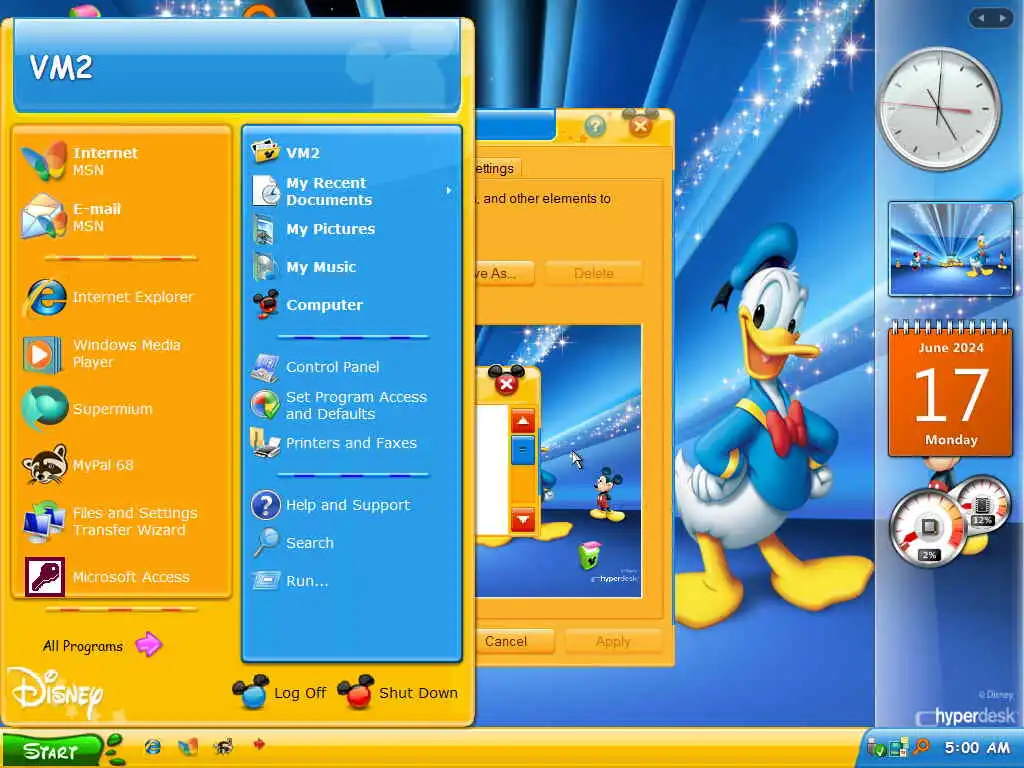Click the June 2024 calendar gadget
The image size is (1024, 768).
pos(950,390)
